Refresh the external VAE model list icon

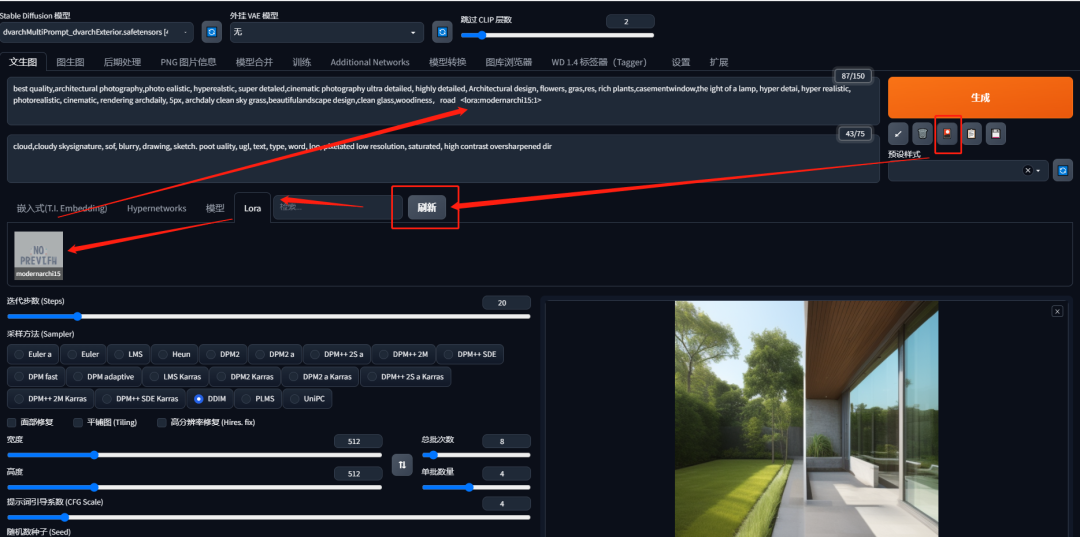442,32
